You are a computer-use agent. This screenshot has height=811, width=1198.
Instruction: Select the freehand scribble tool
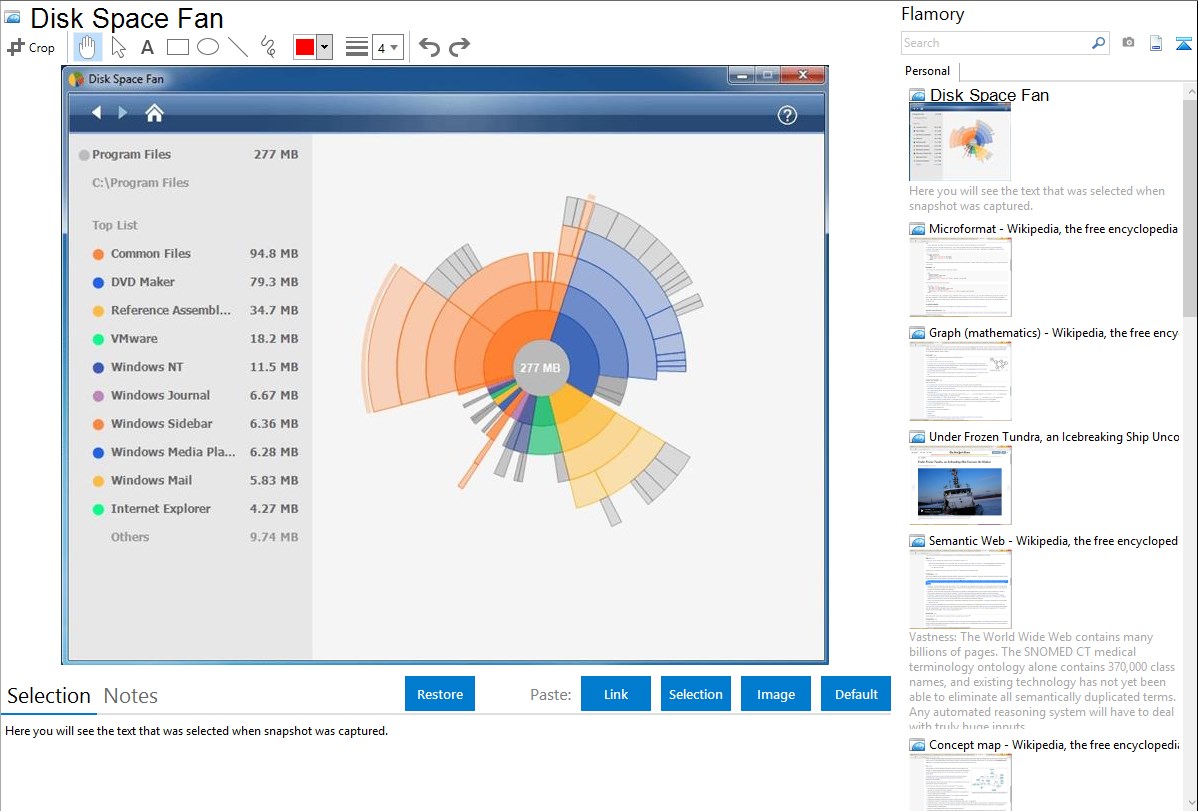(268, 47)
